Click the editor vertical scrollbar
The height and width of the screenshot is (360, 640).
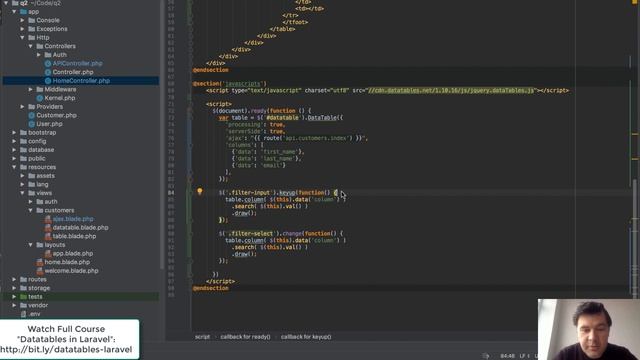[x=635, y=239]
